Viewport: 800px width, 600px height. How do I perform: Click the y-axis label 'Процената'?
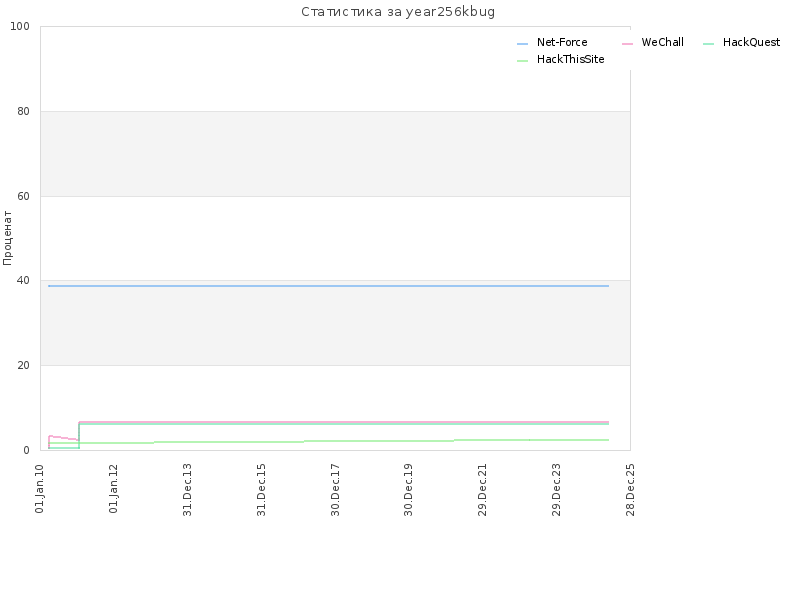(x=7, y=238)
